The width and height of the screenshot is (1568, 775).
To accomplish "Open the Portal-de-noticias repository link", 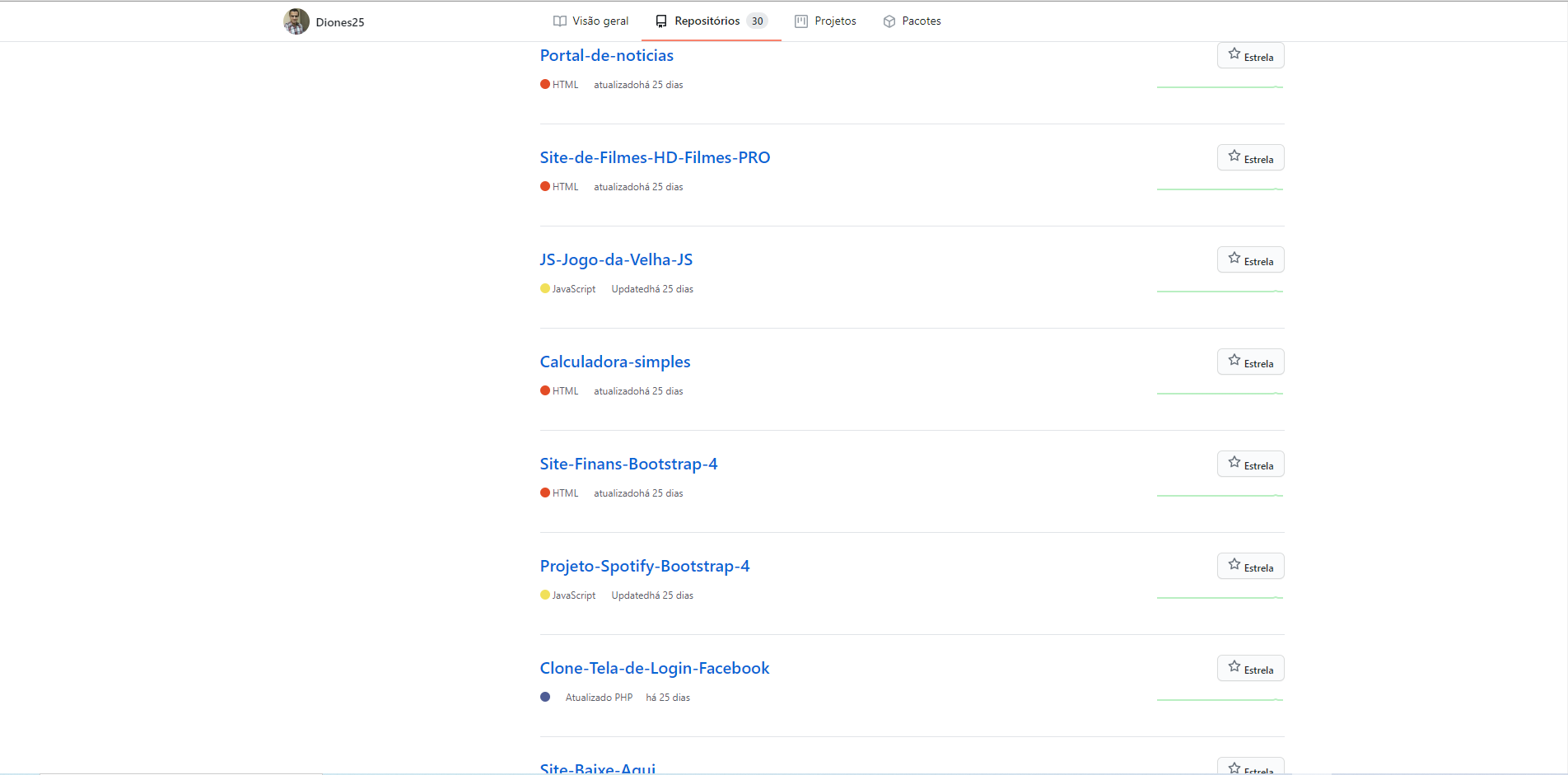I will [606, 55].
